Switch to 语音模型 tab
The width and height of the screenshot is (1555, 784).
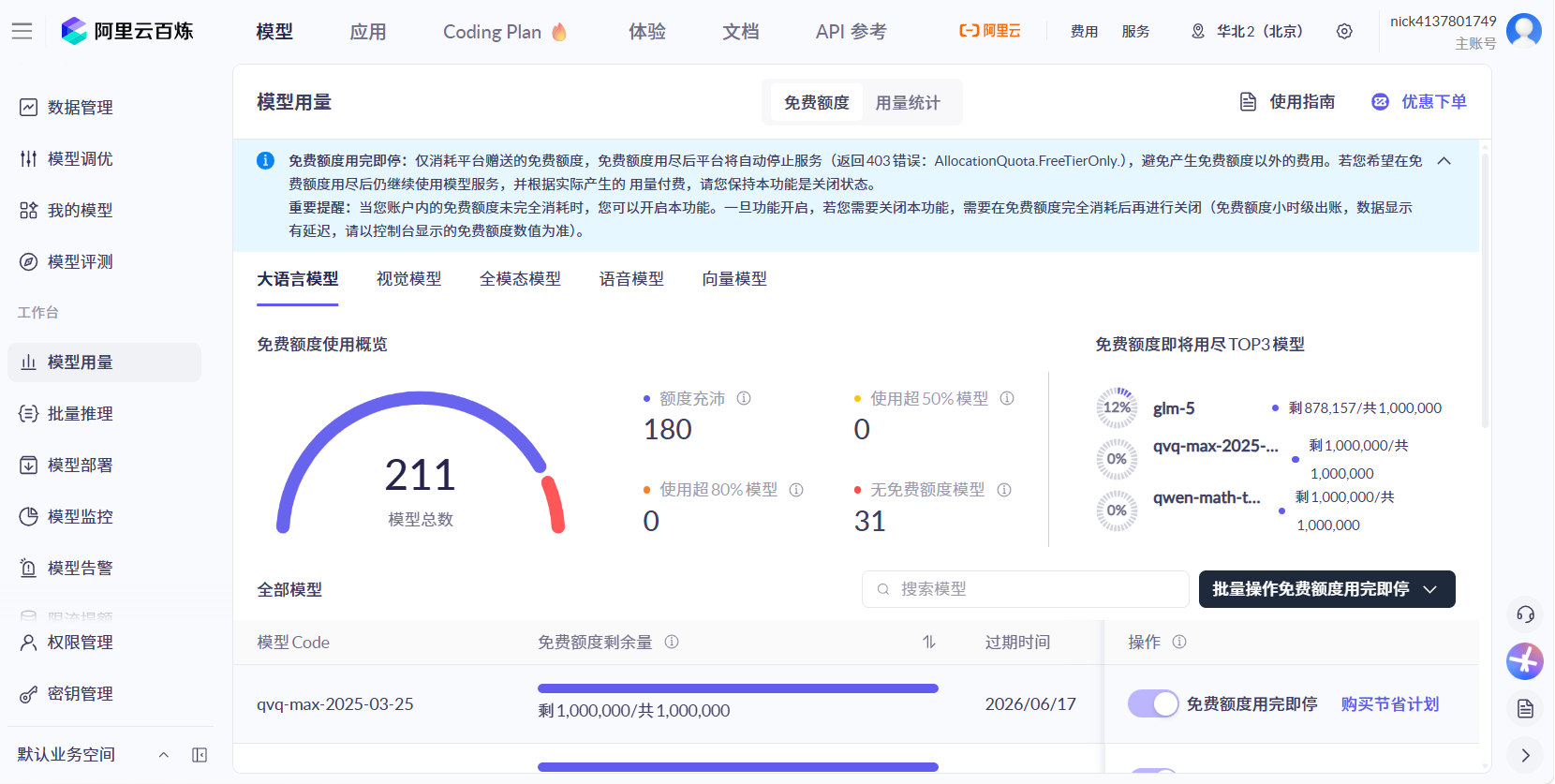click(x=632, y=279)
